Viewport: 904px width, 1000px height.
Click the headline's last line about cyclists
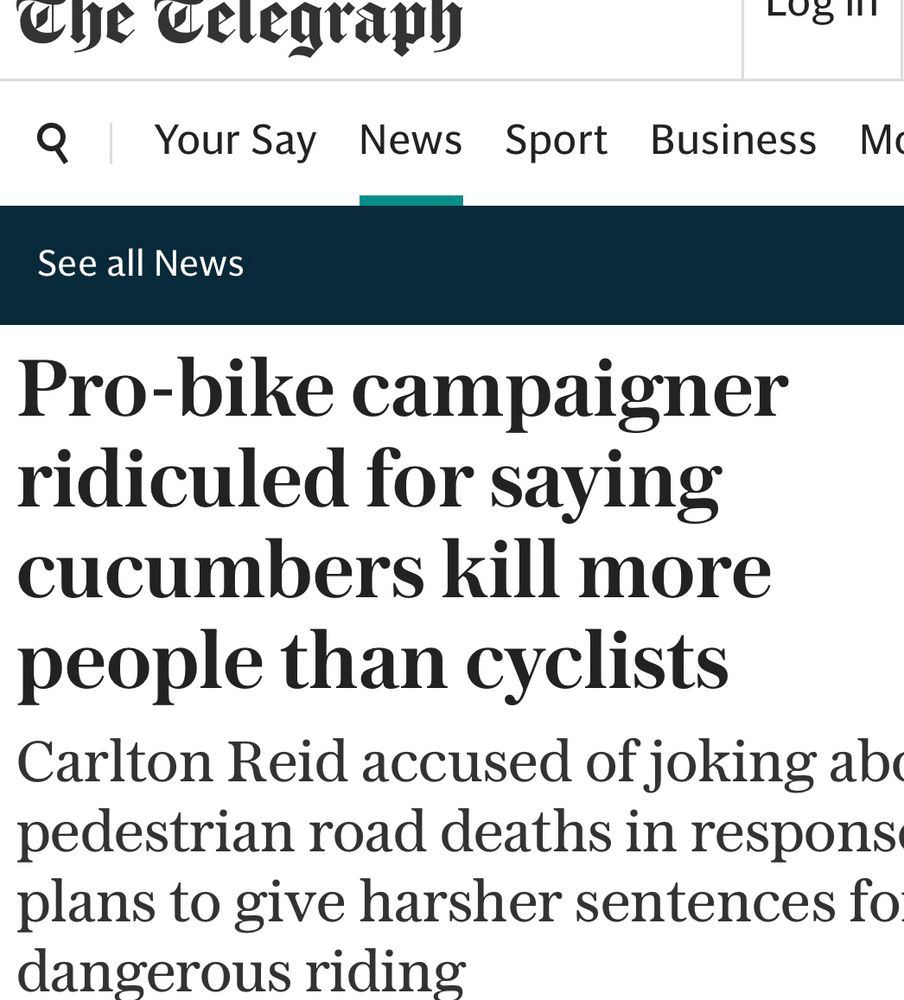373,665
